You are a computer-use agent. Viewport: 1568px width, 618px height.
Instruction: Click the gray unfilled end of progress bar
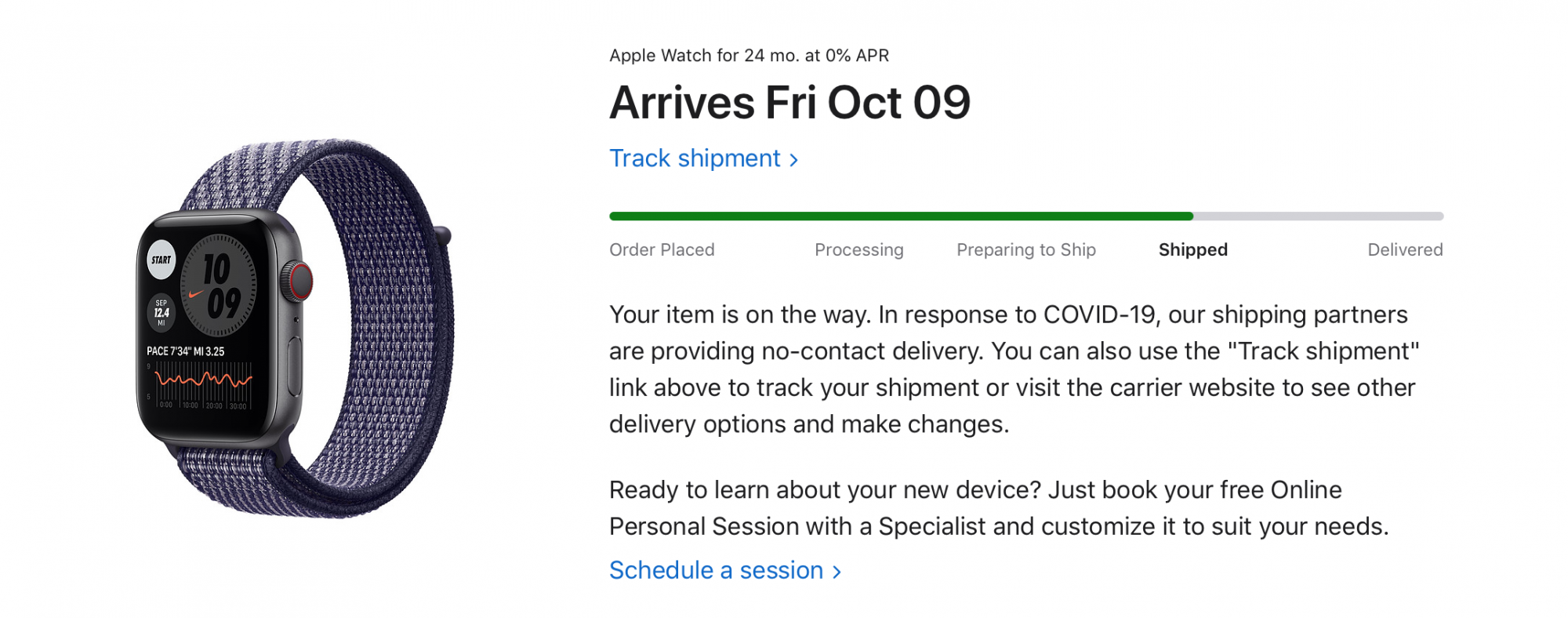tap(1318, 216)
